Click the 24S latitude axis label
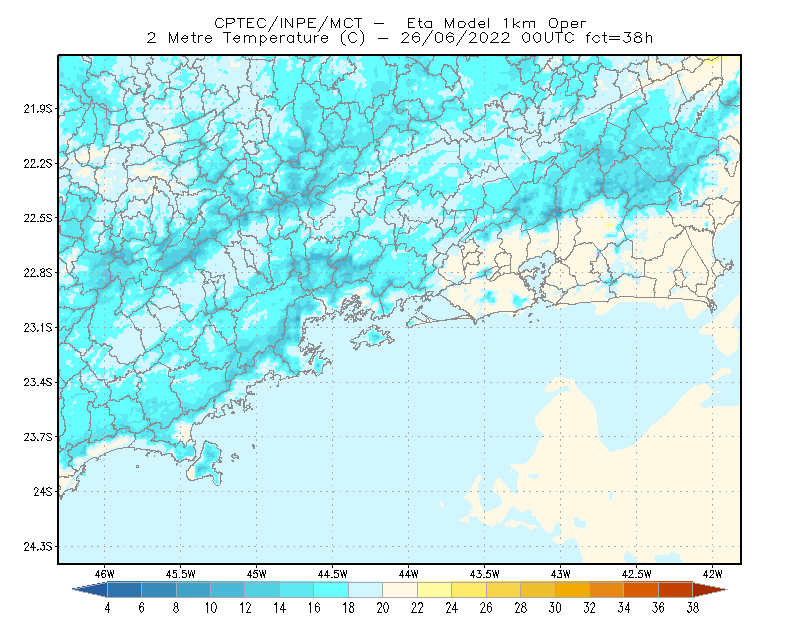The width and height of the screenshot is (800, 618). (43, 491)
